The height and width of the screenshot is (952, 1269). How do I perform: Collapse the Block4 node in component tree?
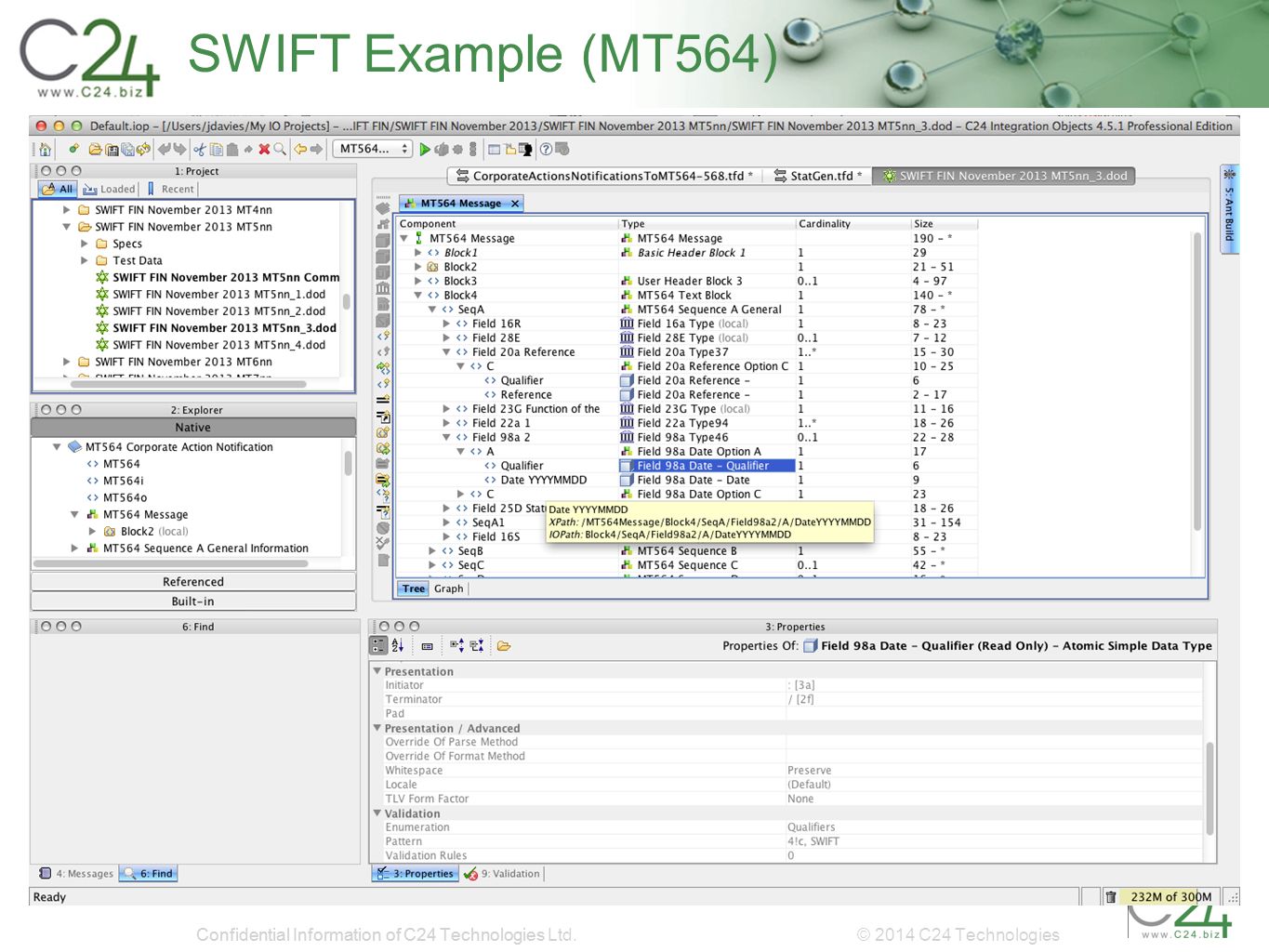click(x=418, y=296)
